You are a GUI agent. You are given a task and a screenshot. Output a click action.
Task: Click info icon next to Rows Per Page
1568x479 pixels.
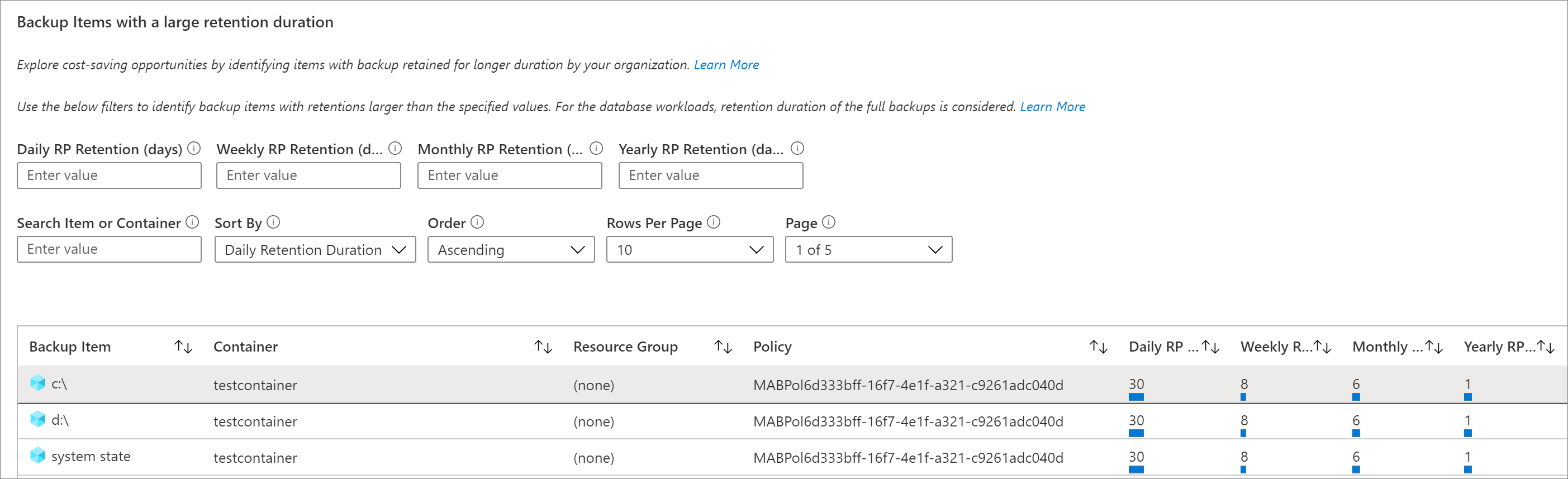coord(714,222)
